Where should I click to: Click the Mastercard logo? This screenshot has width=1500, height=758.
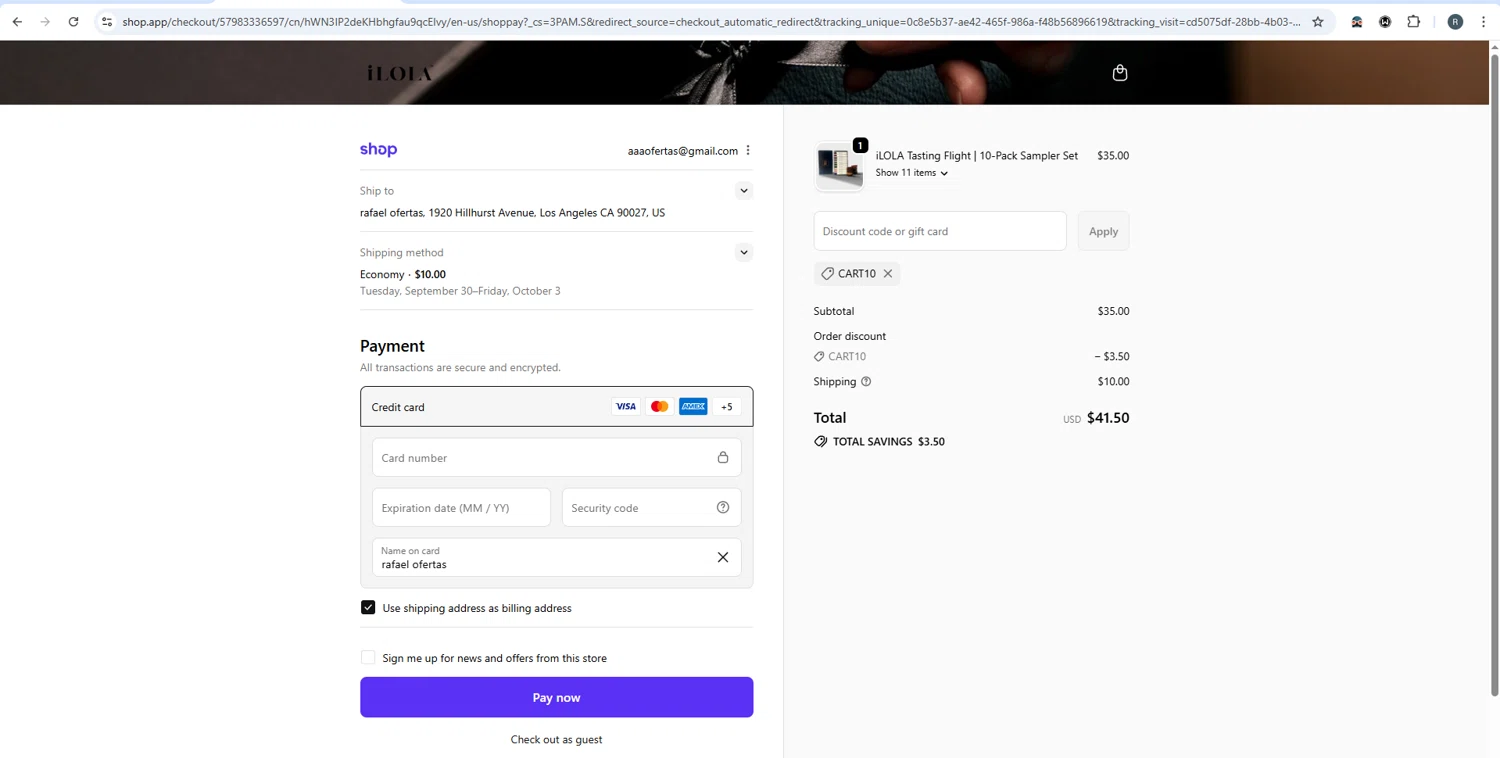click(x=659, y=406)
